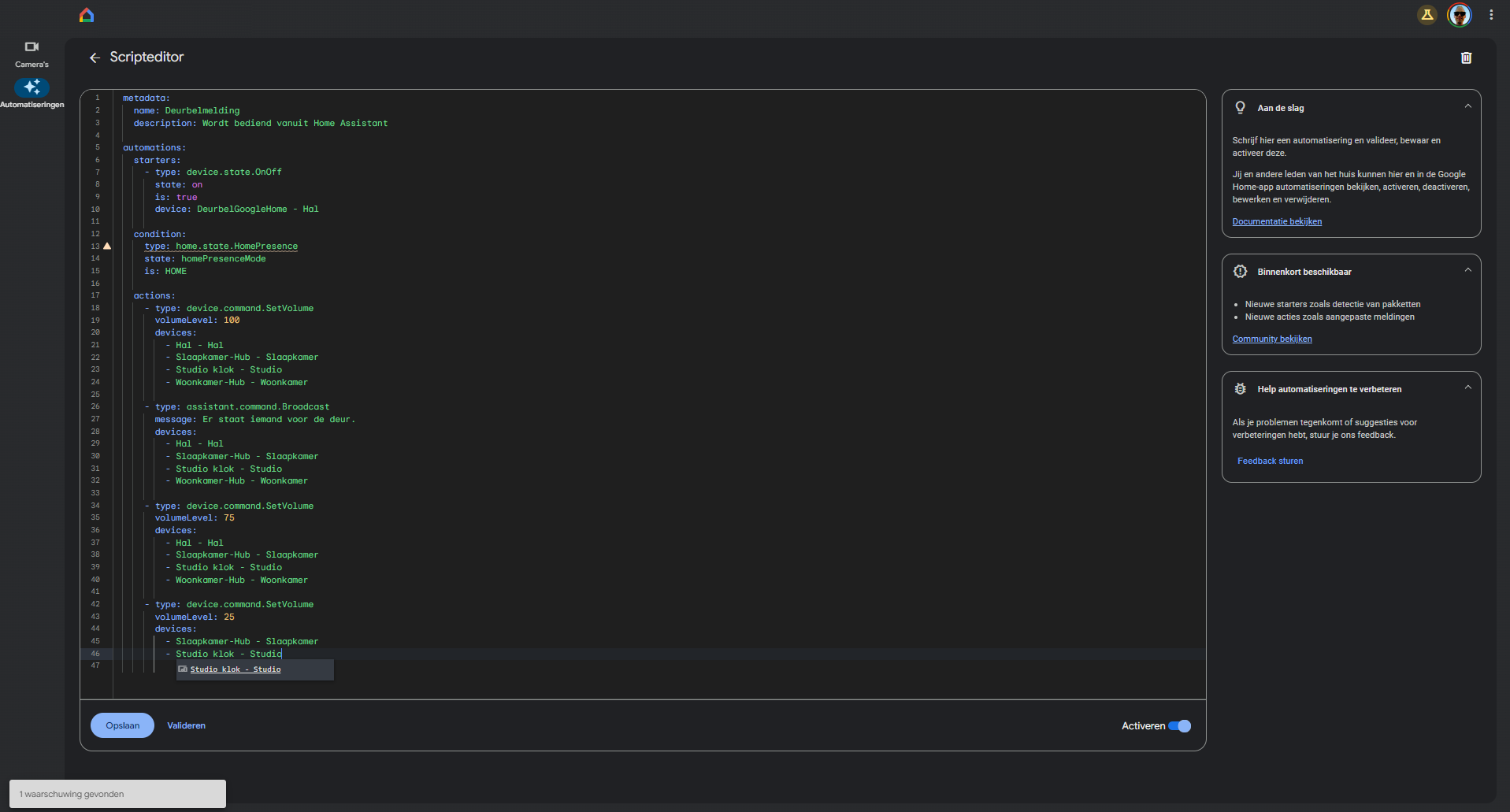Viewport: 1510px width, 812px height.
Task: Go back using the Scripteditor arrow
Action: click(x=95, y=57)
